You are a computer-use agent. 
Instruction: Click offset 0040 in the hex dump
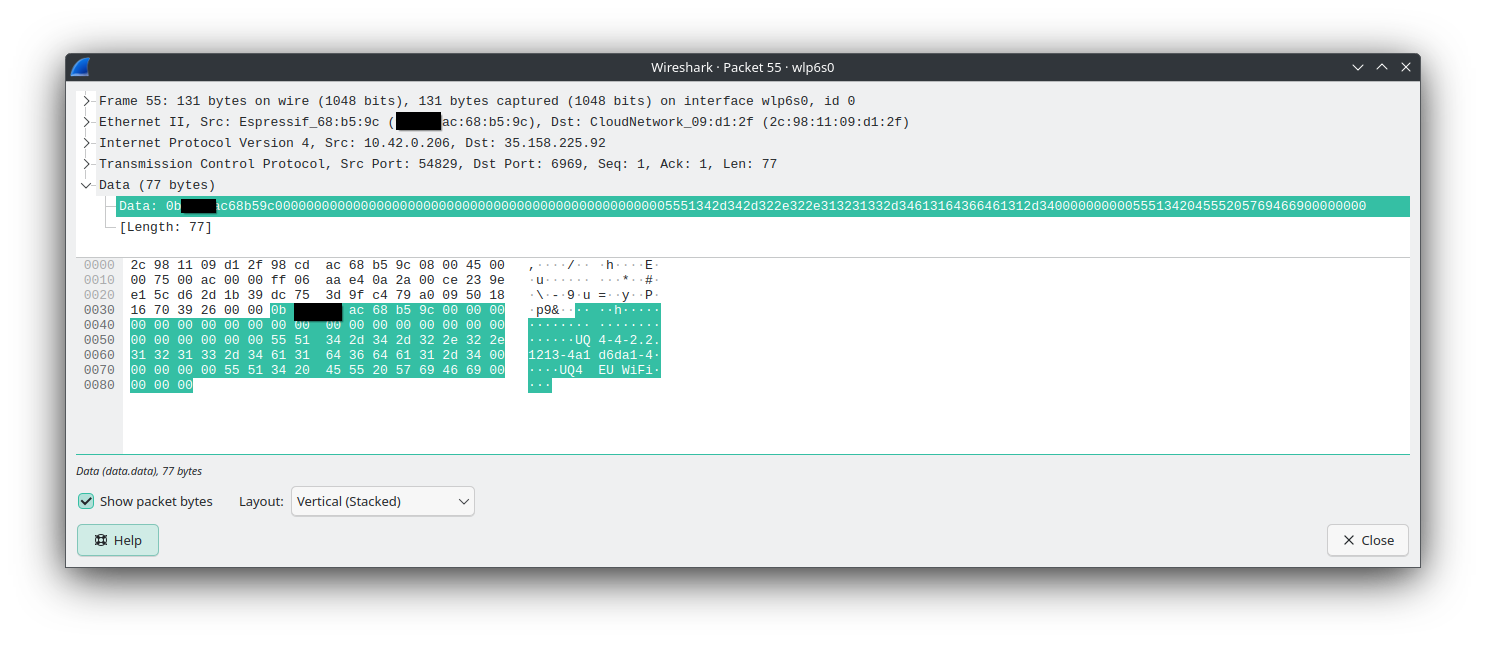click(99, 325)
